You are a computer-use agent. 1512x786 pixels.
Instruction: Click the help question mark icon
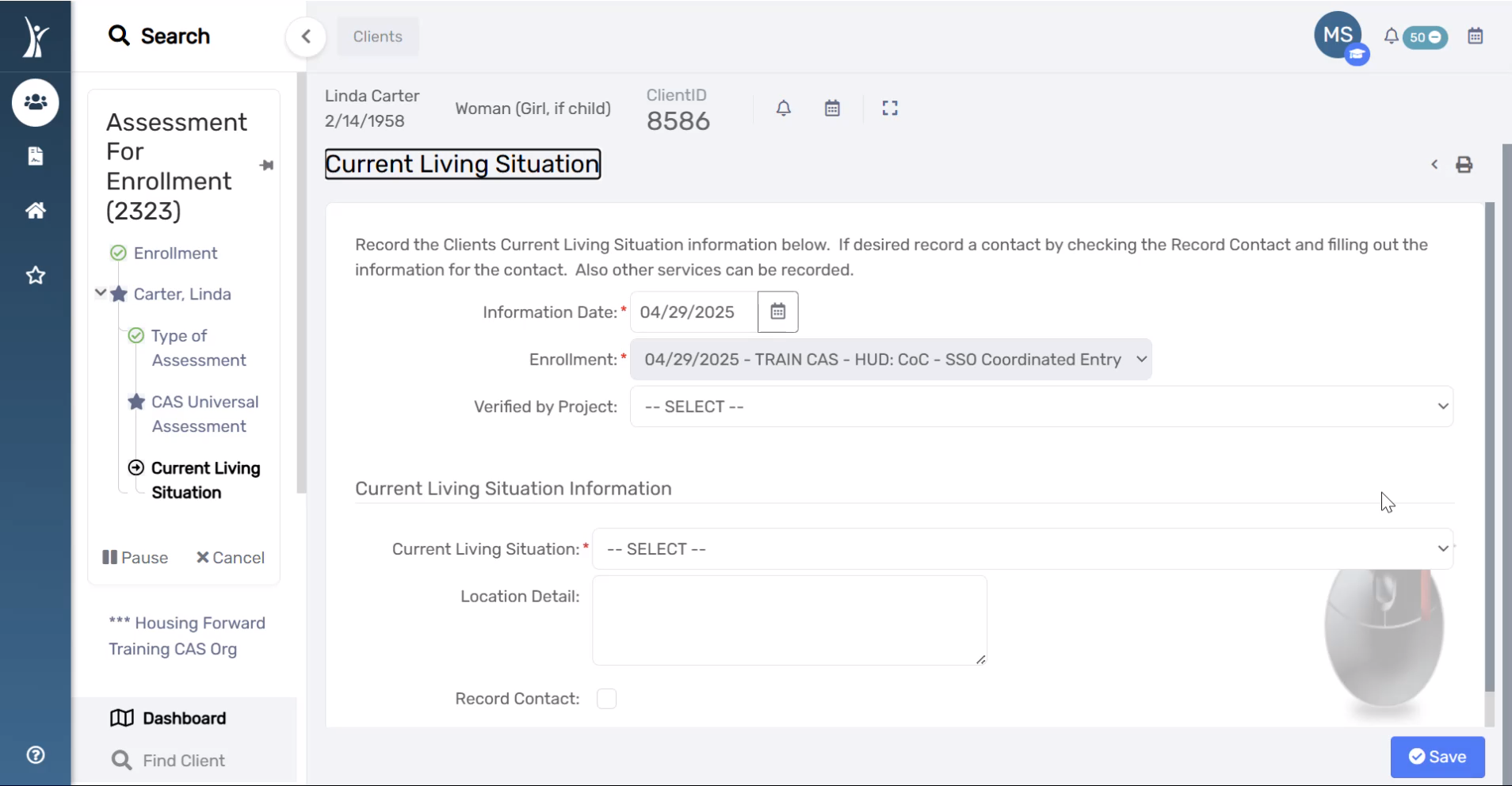click(x=36, y=755)
